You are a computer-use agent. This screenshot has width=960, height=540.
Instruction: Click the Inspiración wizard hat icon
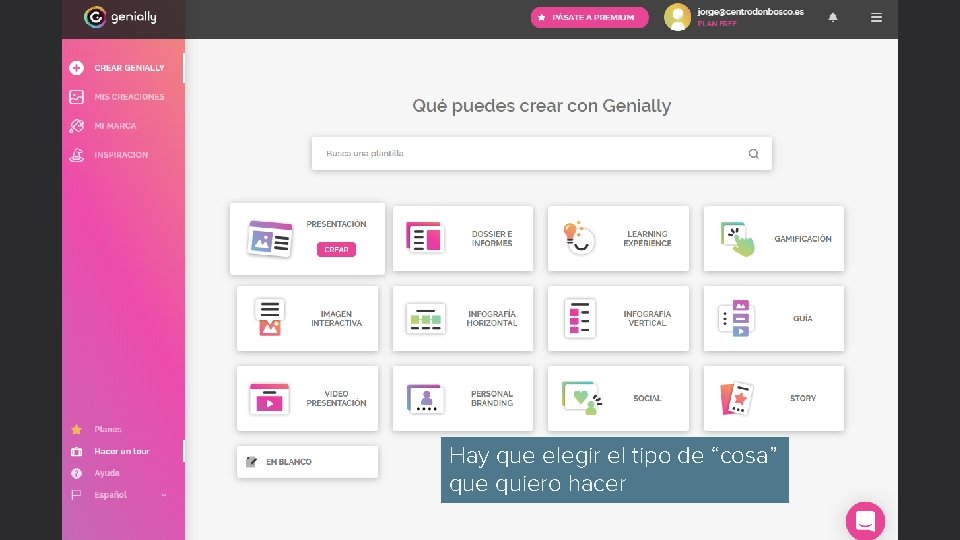pyautogui.click(x=77, y=155)
